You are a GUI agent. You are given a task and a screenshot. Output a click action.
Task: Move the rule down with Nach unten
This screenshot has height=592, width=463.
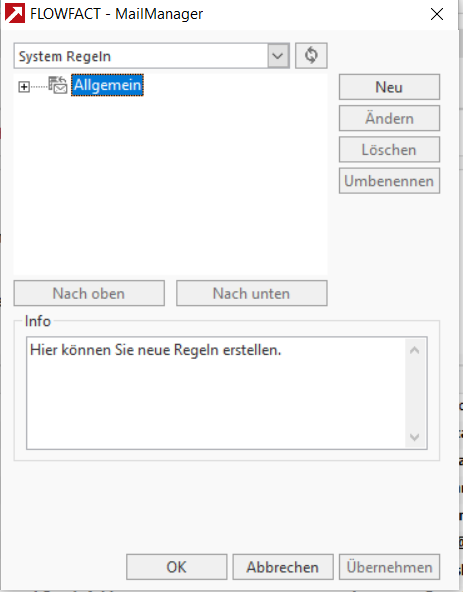pos(252,293)
